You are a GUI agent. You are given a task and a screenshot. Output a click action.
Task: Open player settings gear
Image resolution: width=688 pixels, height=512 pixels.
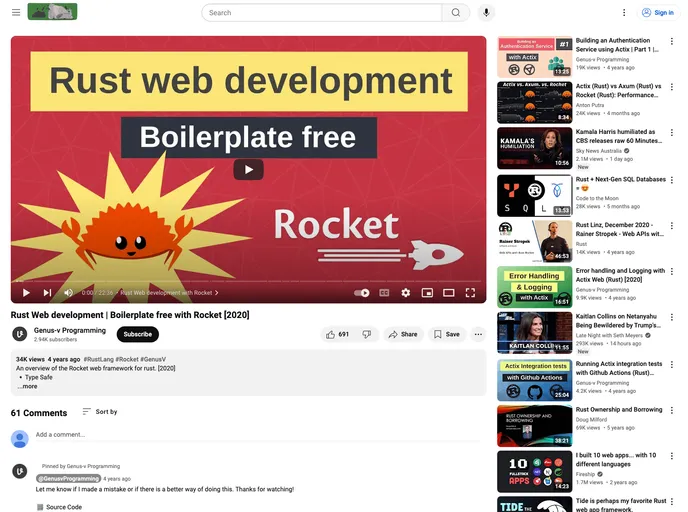(x=406, y=293)
